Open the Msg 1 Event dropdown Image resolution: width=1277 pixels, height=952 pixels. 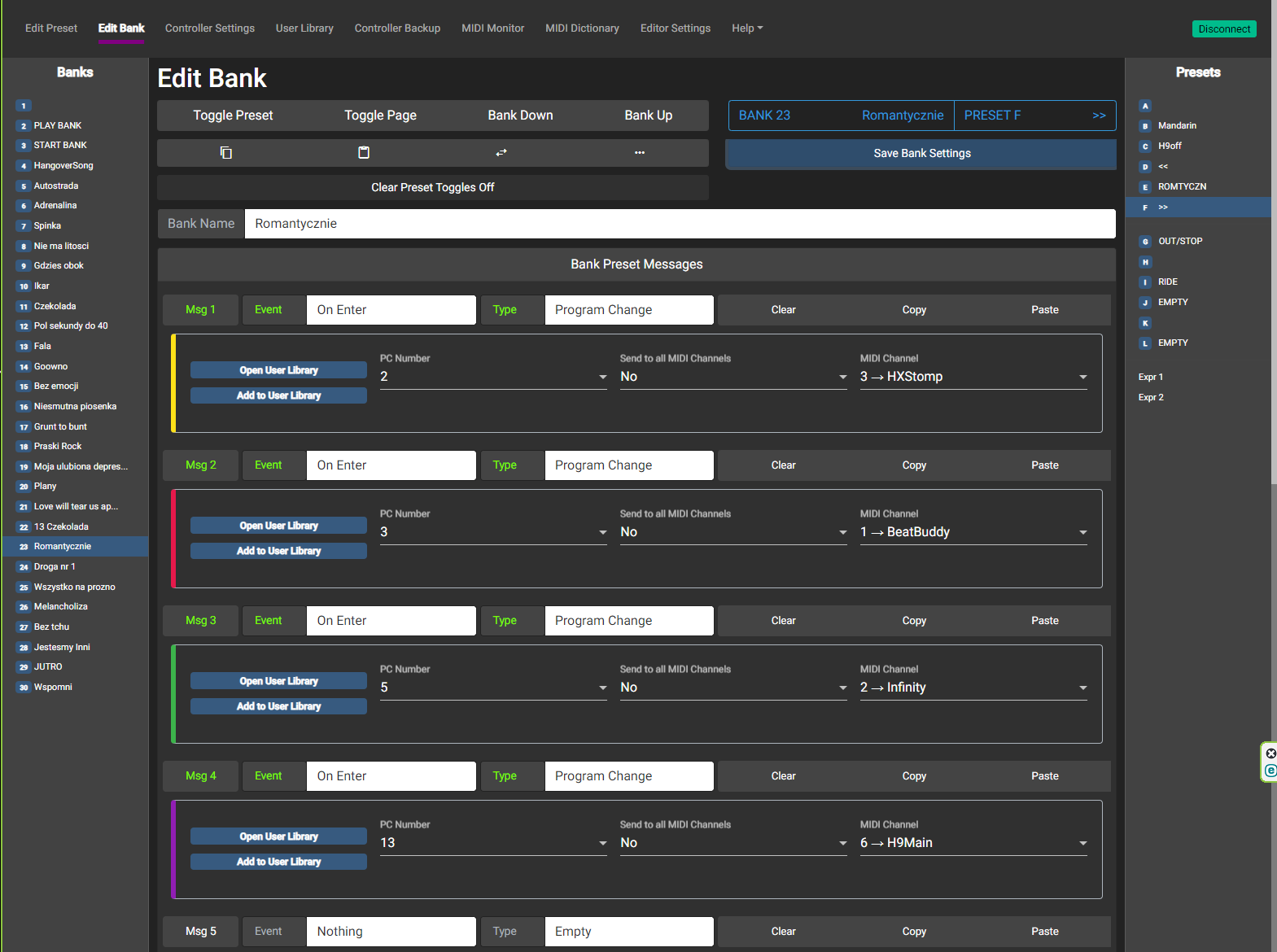pos(391,310)
